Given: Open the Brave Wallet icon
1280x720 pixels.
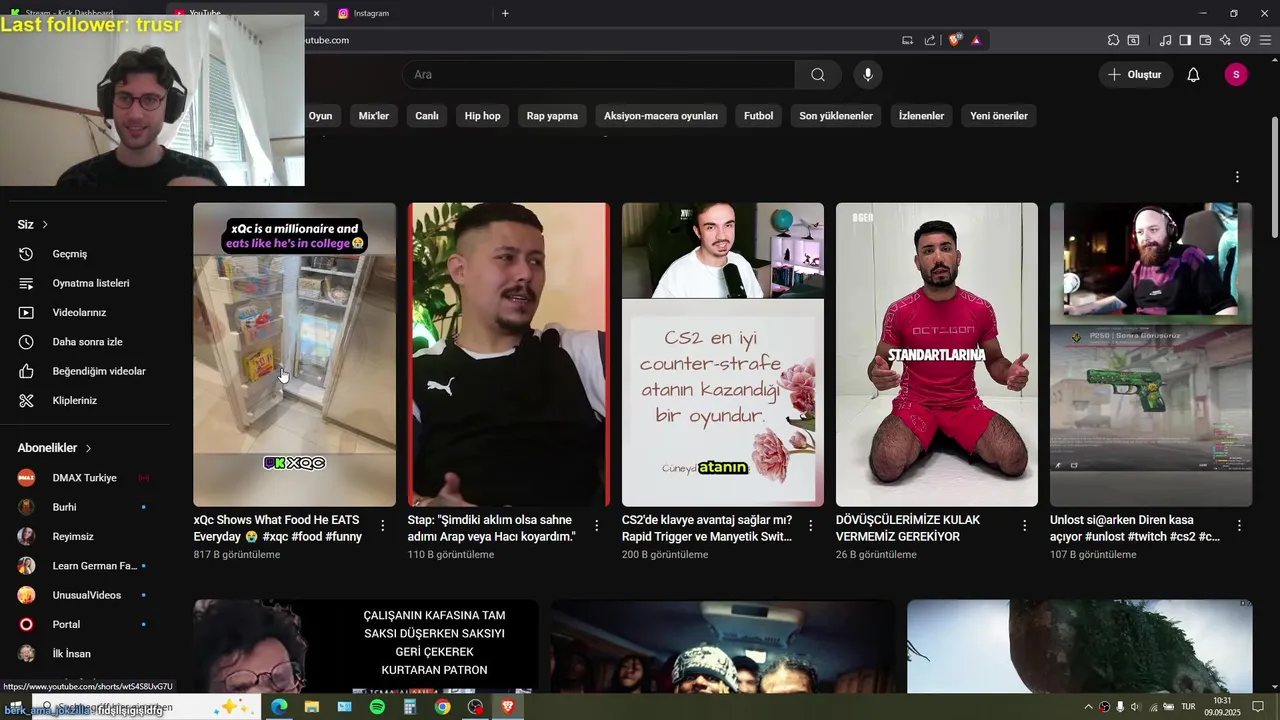Looking at the screenshot, I should coord(1205,40).
